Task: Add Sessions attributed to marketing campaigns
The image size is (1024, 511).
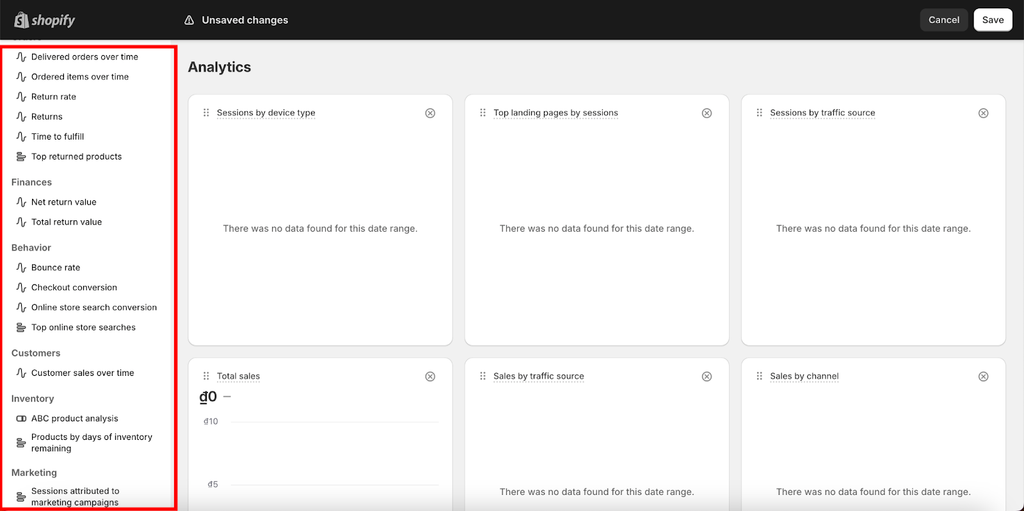Action: [x=76, y=497]
